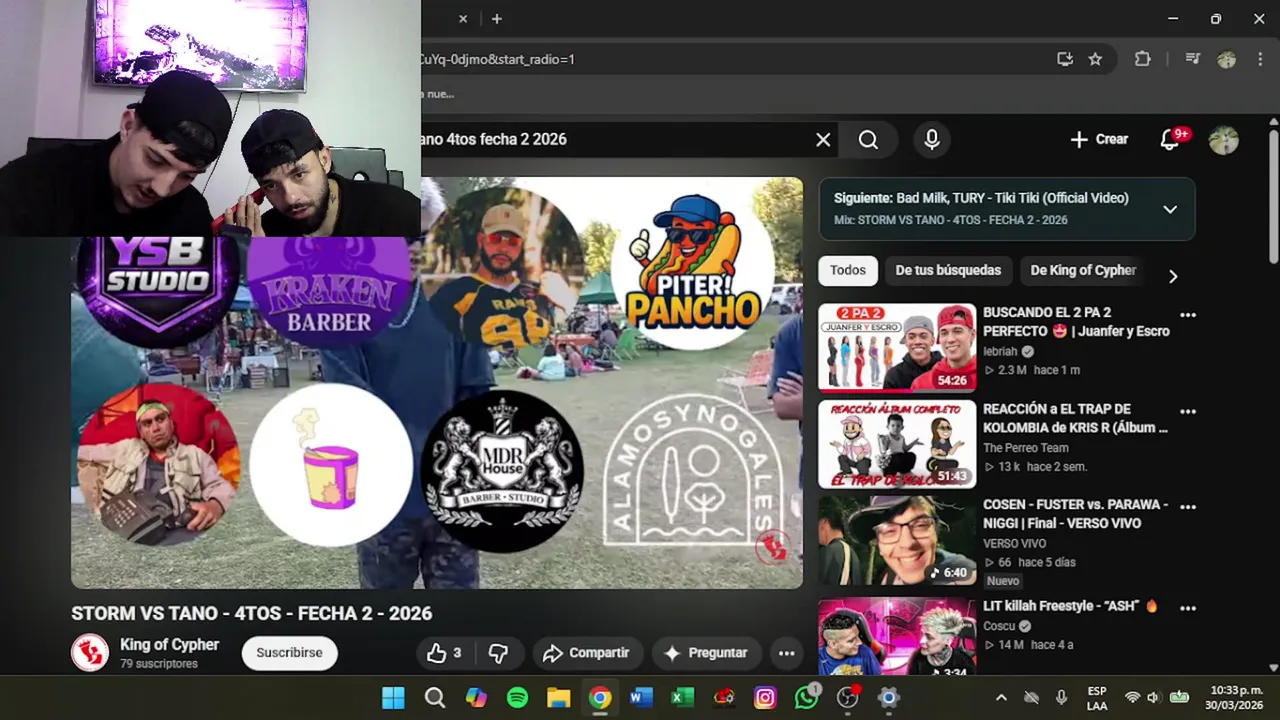
Task: Open Windows taskbar search
Action: pos(435,698)
